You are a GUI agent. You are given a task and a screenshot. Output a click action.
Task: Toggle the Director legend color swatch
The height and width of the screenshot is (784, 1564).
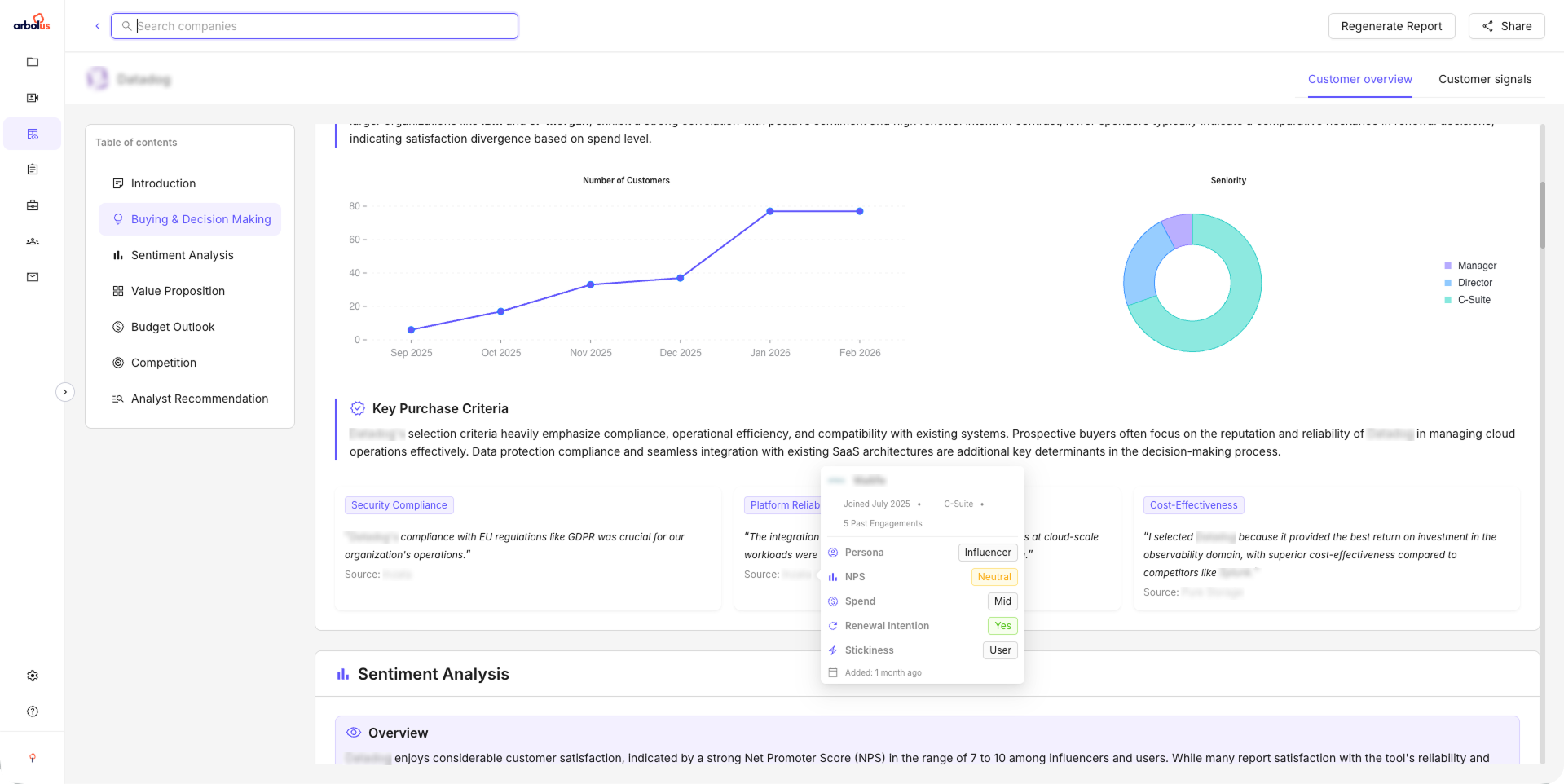tap(1448, 283)
